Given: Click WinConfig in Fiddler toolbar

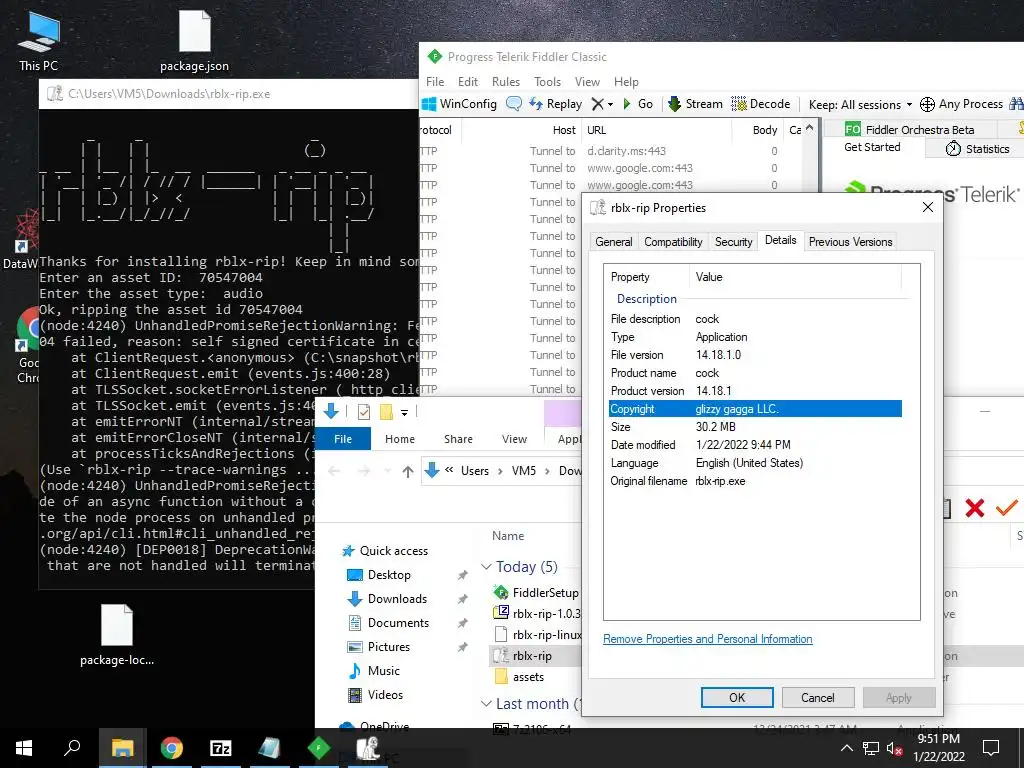Looking at the screenshot, I should (x=460, y=104).
